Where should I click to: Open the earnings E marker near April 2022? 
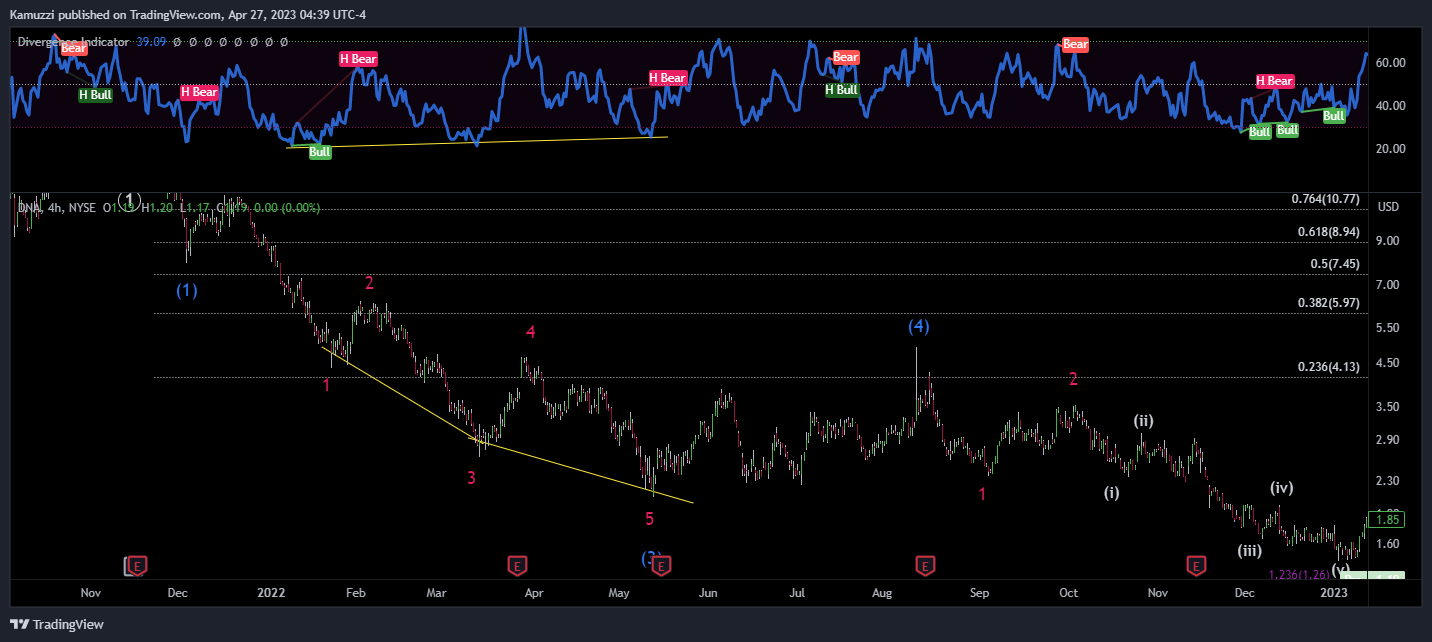(516, 566)
